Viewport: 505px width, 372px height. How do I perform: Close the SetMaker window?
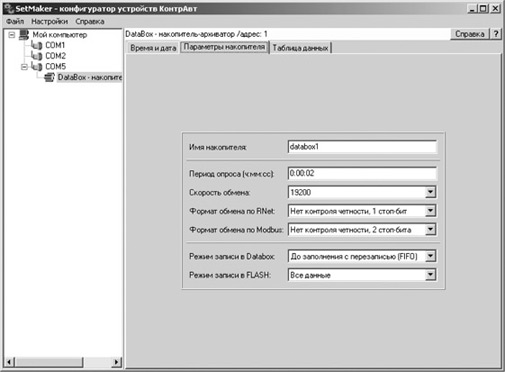[496, 8]
